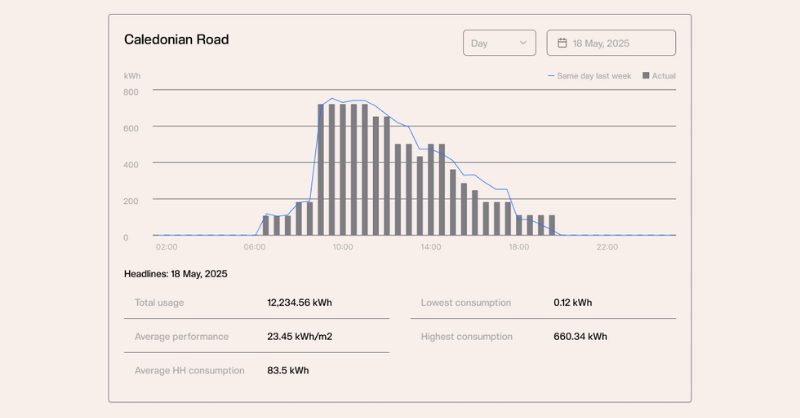This screenshot has width=800, height=418.
Task: Click the Average HH consumption label
Action: pos(189,370)
